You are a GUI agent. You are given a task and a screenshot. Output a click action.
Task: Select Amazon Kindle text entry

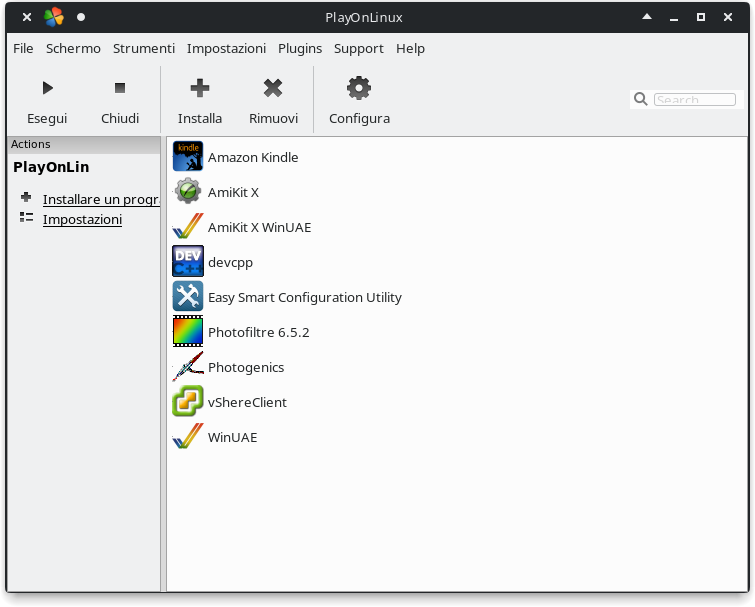coord(253,157)
